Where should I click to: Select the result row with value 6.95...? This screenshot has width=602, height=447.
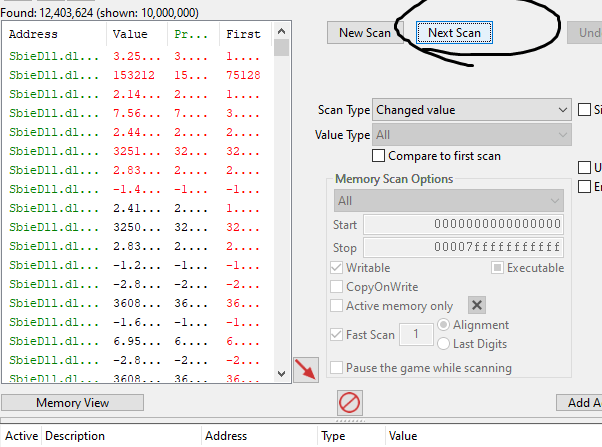coord(138,341)
